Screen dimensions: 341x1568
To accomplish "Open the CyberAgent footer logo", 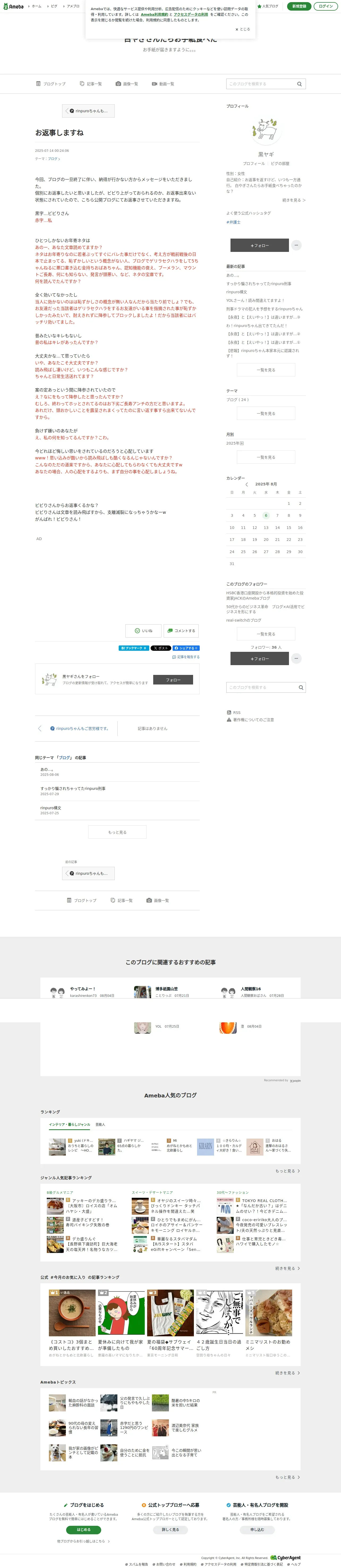I will coord(285,1558).
